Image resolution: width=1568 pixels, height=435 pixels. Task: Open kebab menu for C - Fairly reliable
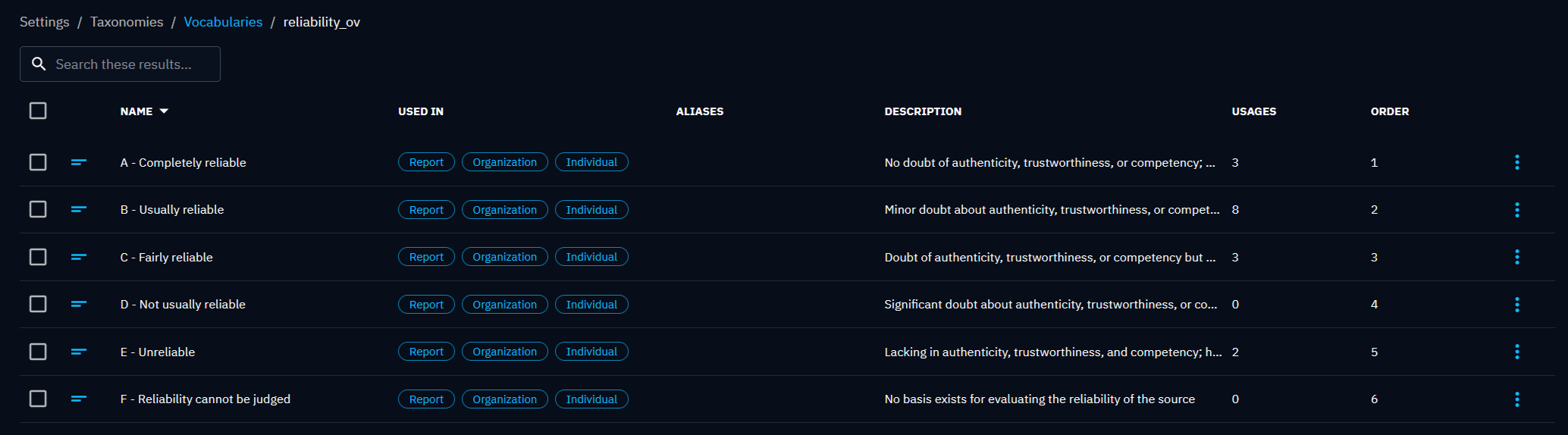pos(1516,257)
